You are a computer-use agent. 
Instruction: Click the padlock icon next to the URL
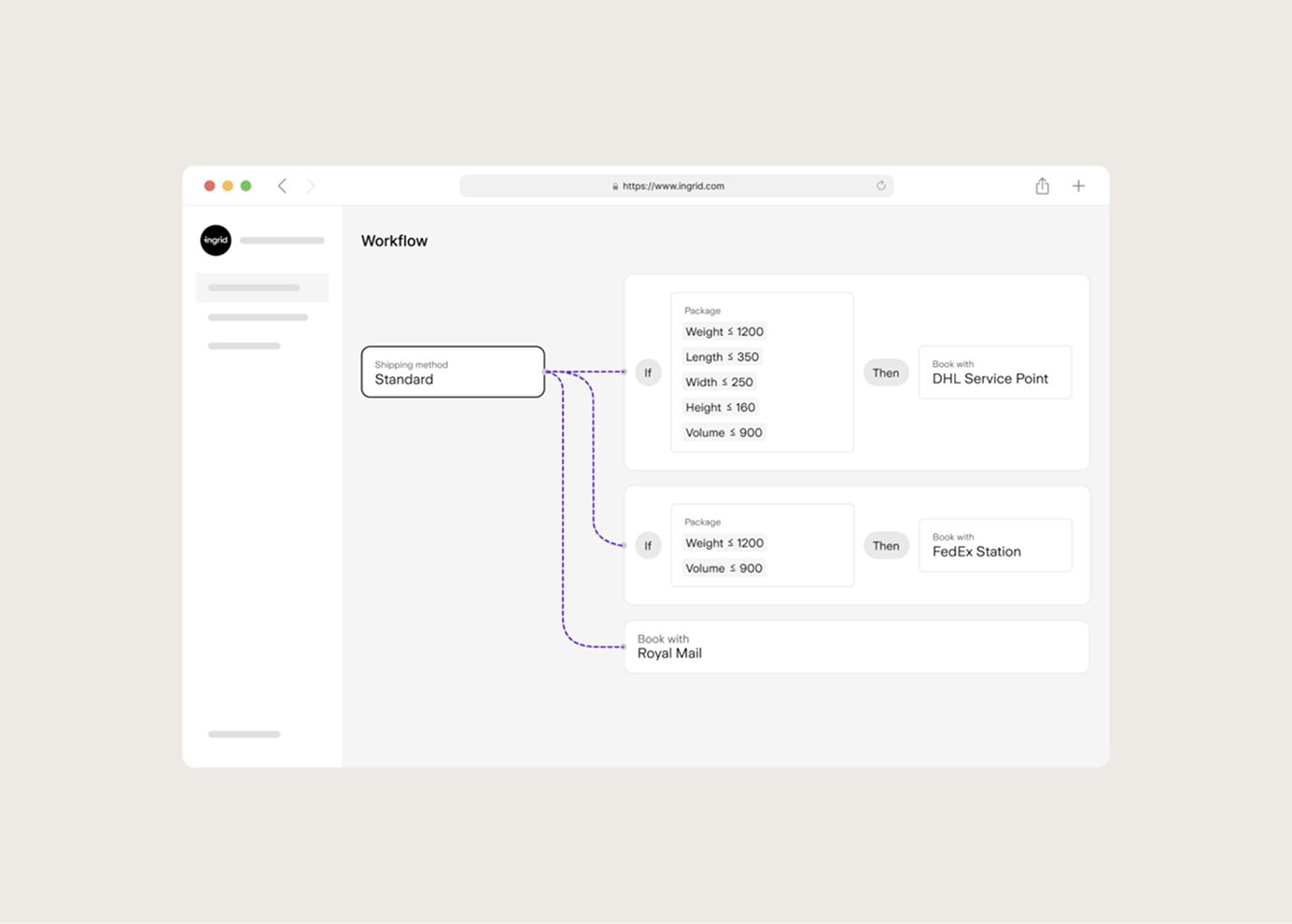click(614, 186)
